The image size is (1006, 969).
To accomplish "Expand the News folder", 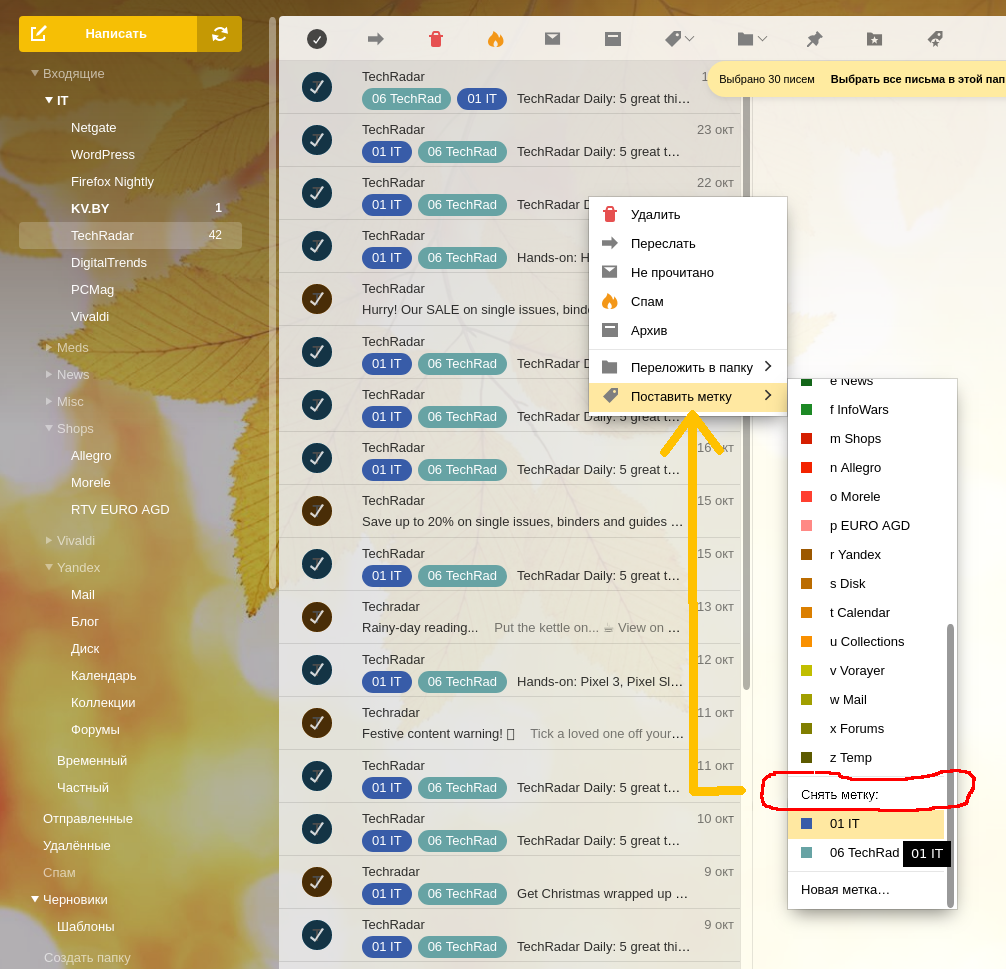I will (x=49, y=374).
